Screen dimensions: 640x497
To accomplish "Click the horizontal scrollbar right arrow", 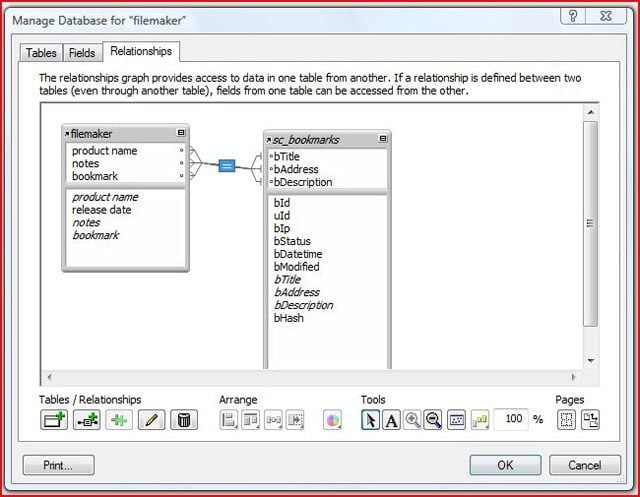I will tap(573, 377).
